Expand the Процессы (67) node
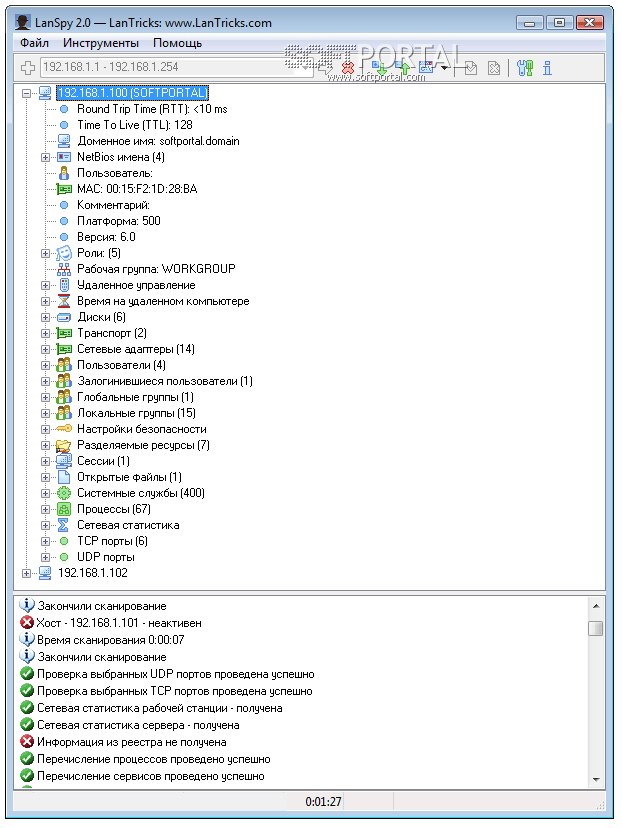622x828 pixels. click(x=45, y=510)
